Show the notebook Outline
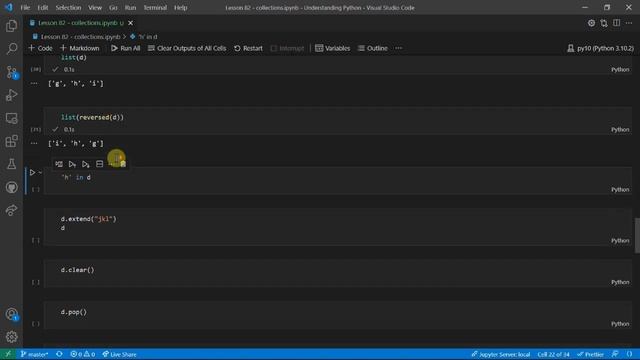The height and width of the screenshot is (360, 640). tap(373, 48)
